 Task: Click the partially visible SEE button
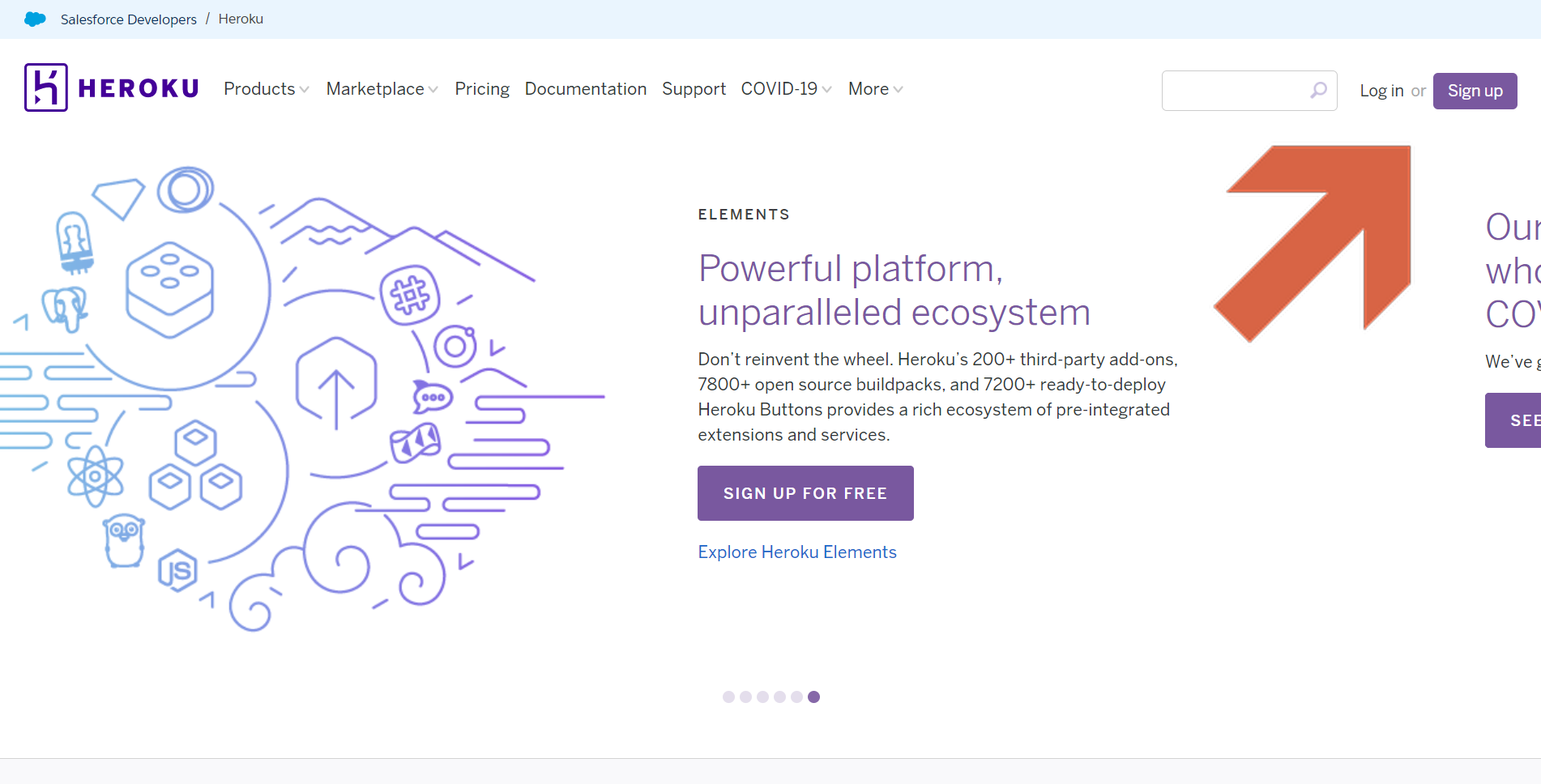click(x=1513, y=420)
